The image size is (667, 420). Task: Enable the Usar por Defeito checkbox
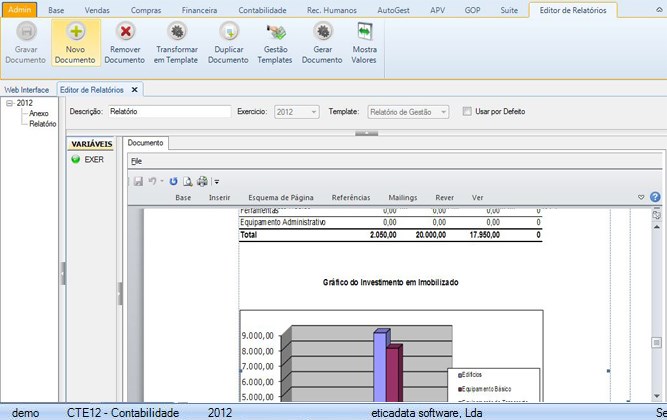coord(467,111)
